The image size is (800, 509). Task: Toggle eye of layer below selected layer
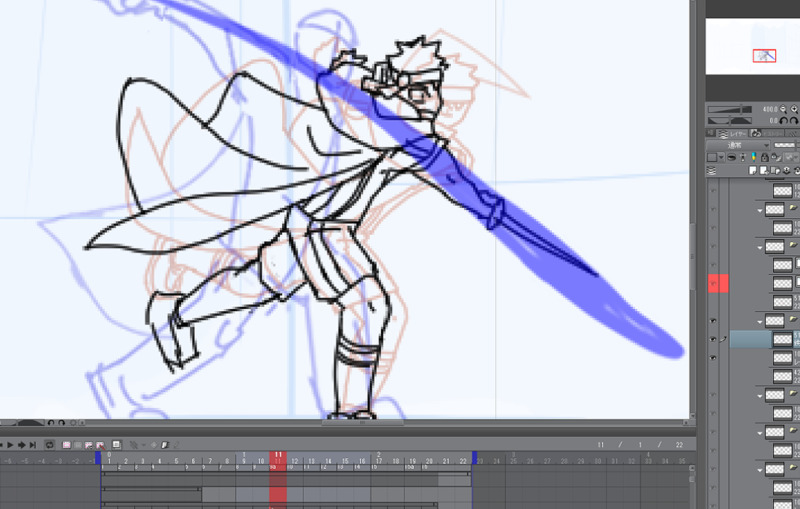(713, 358)
